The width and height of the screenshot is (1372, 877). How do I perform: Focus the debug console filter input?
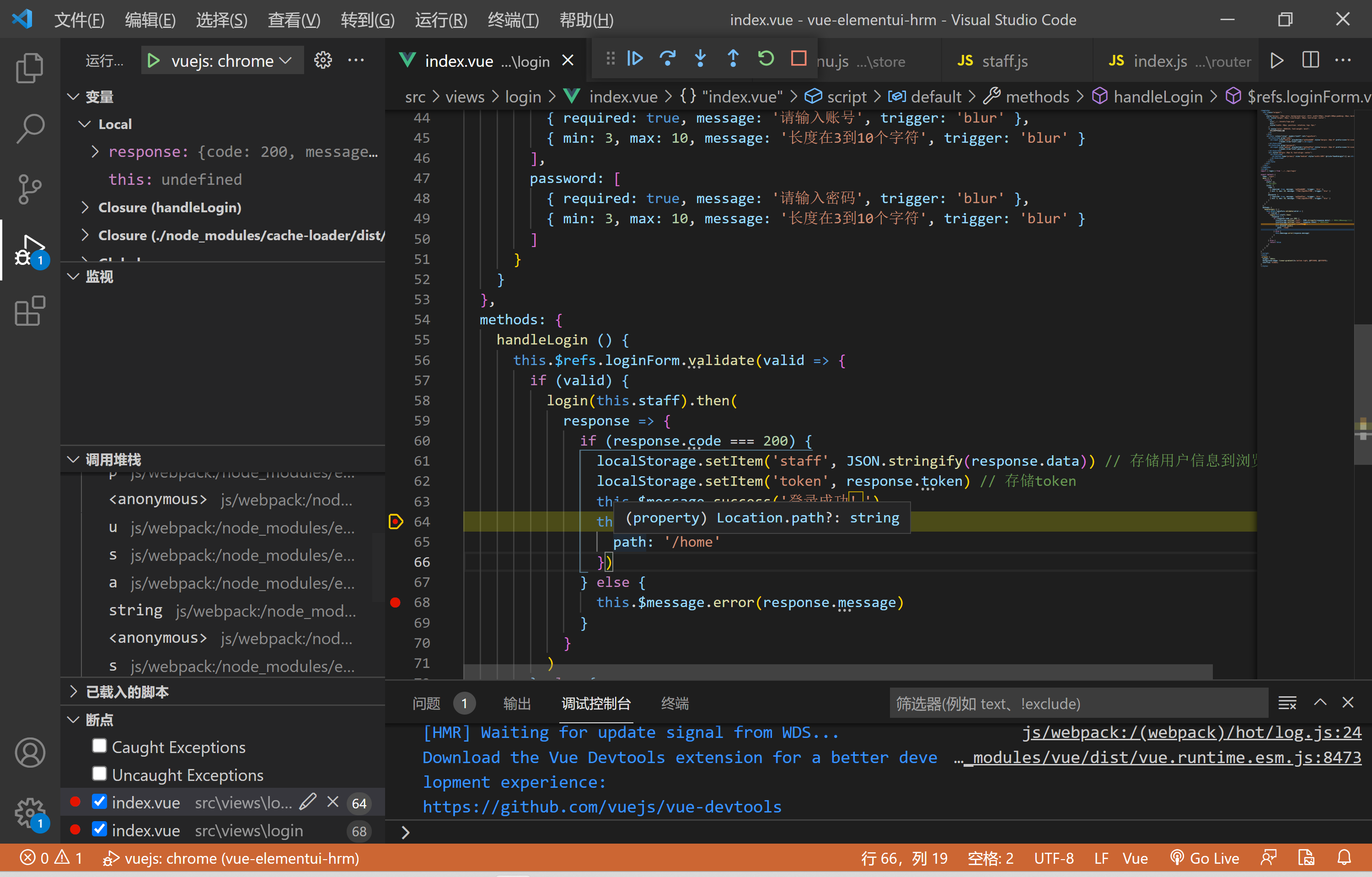pos(1078,704)
